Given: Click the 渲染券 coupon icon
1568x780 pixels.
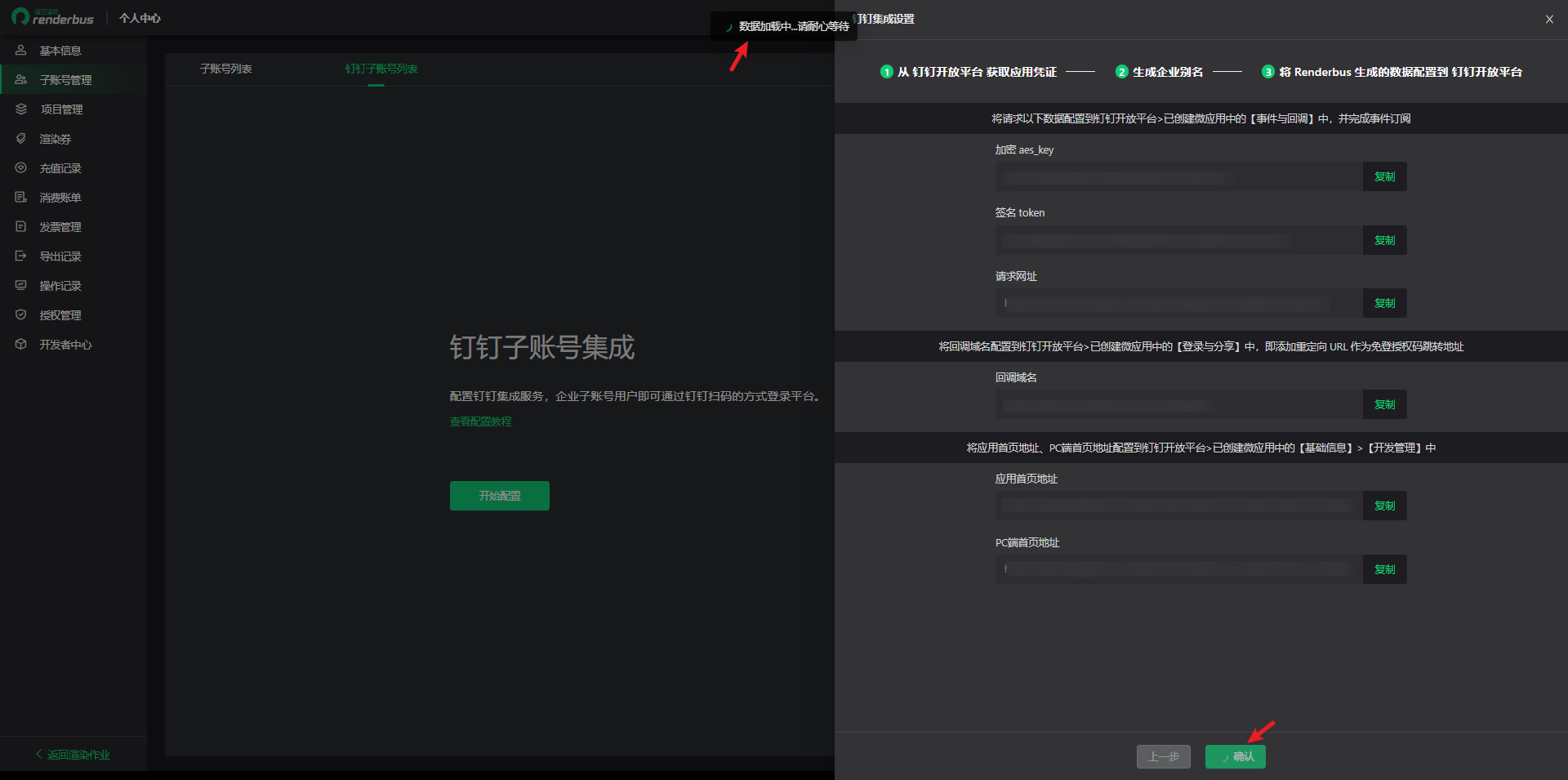Looking at the screenshot, I should point(21,138).
